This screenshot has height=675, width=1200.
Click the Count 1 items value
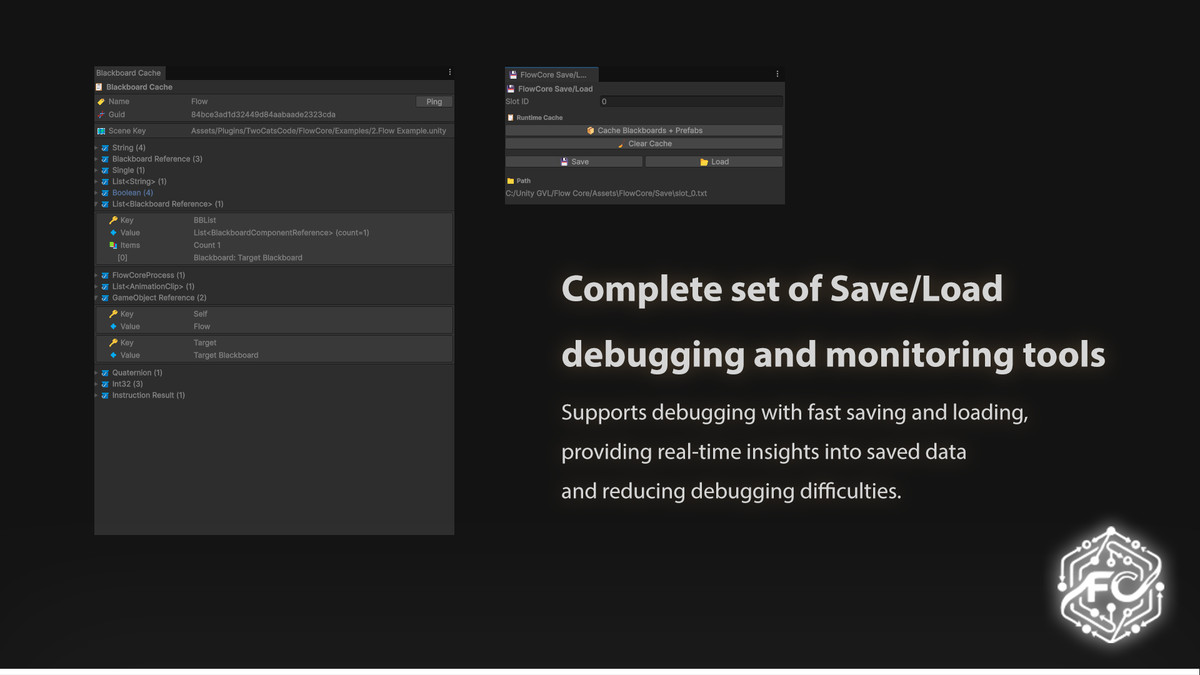tap(207, 245)
